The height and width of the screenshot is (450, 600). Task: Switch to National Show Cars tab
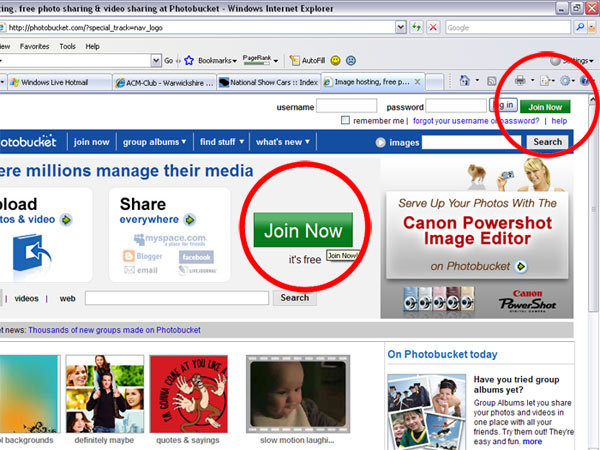coord(269,82)
